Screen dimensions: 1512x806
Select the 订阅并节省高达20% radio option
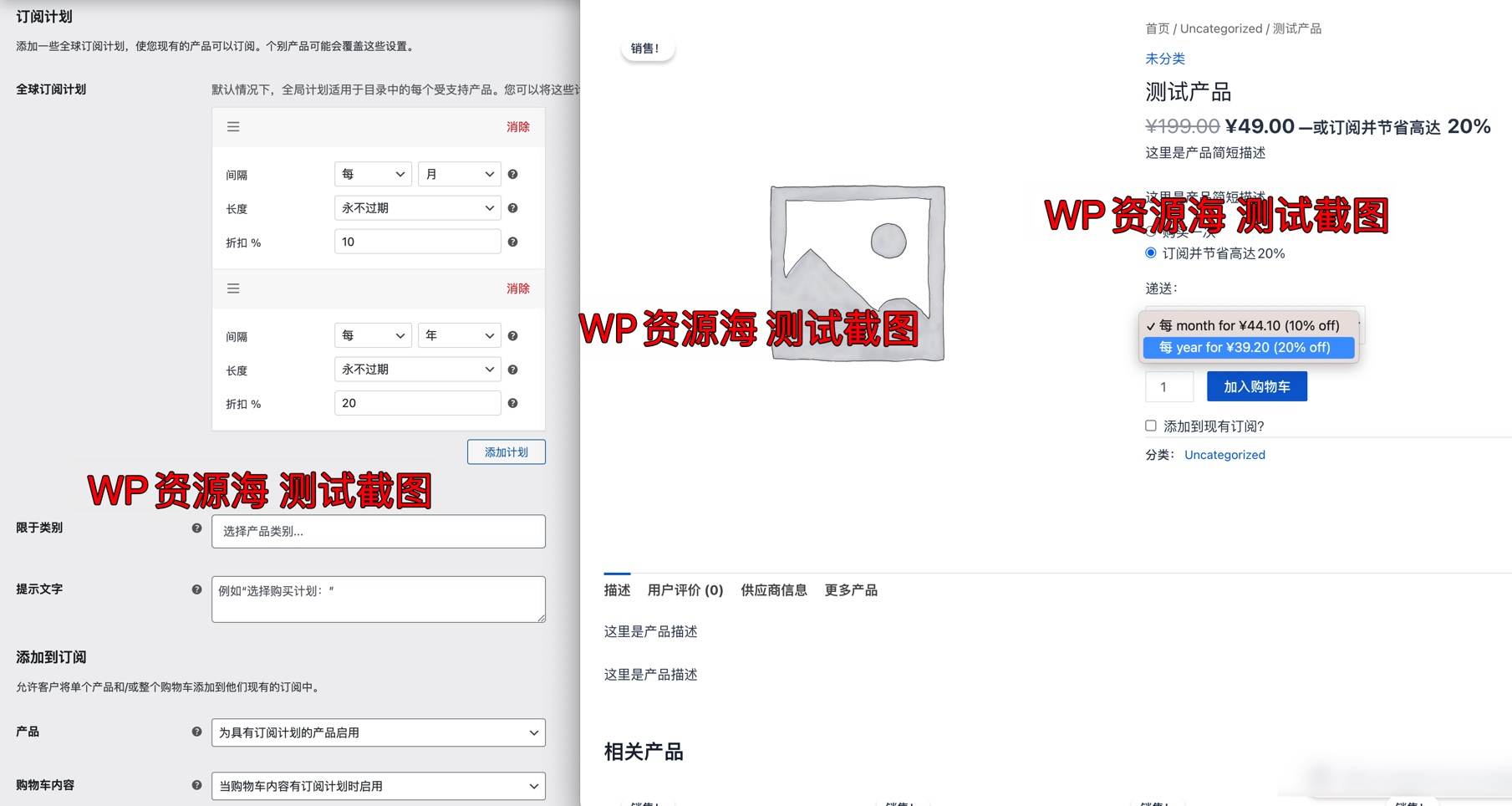point(1151,253)
